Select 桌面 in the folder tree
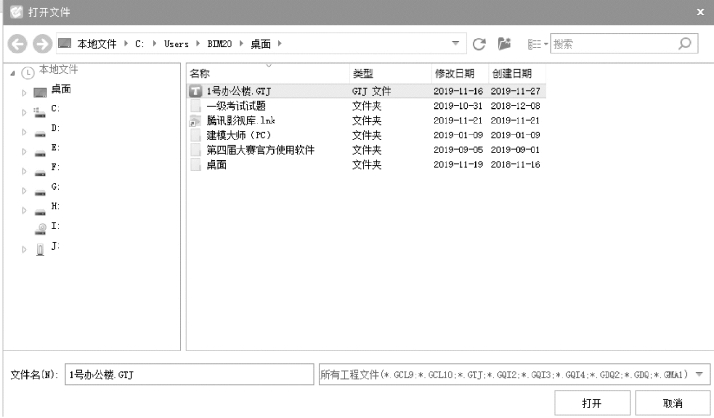Screen dimensions: 714x418 pyautogui.click(x=61, y=89)
